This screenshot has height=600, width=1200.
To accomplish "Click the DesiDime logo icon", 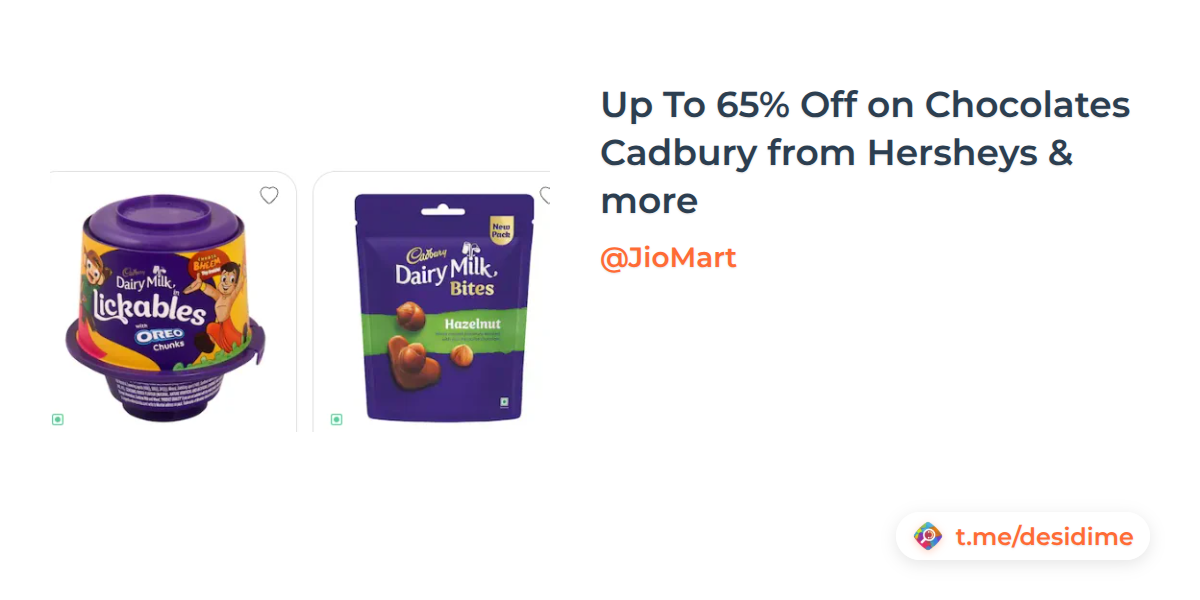I will pos(928,537).
